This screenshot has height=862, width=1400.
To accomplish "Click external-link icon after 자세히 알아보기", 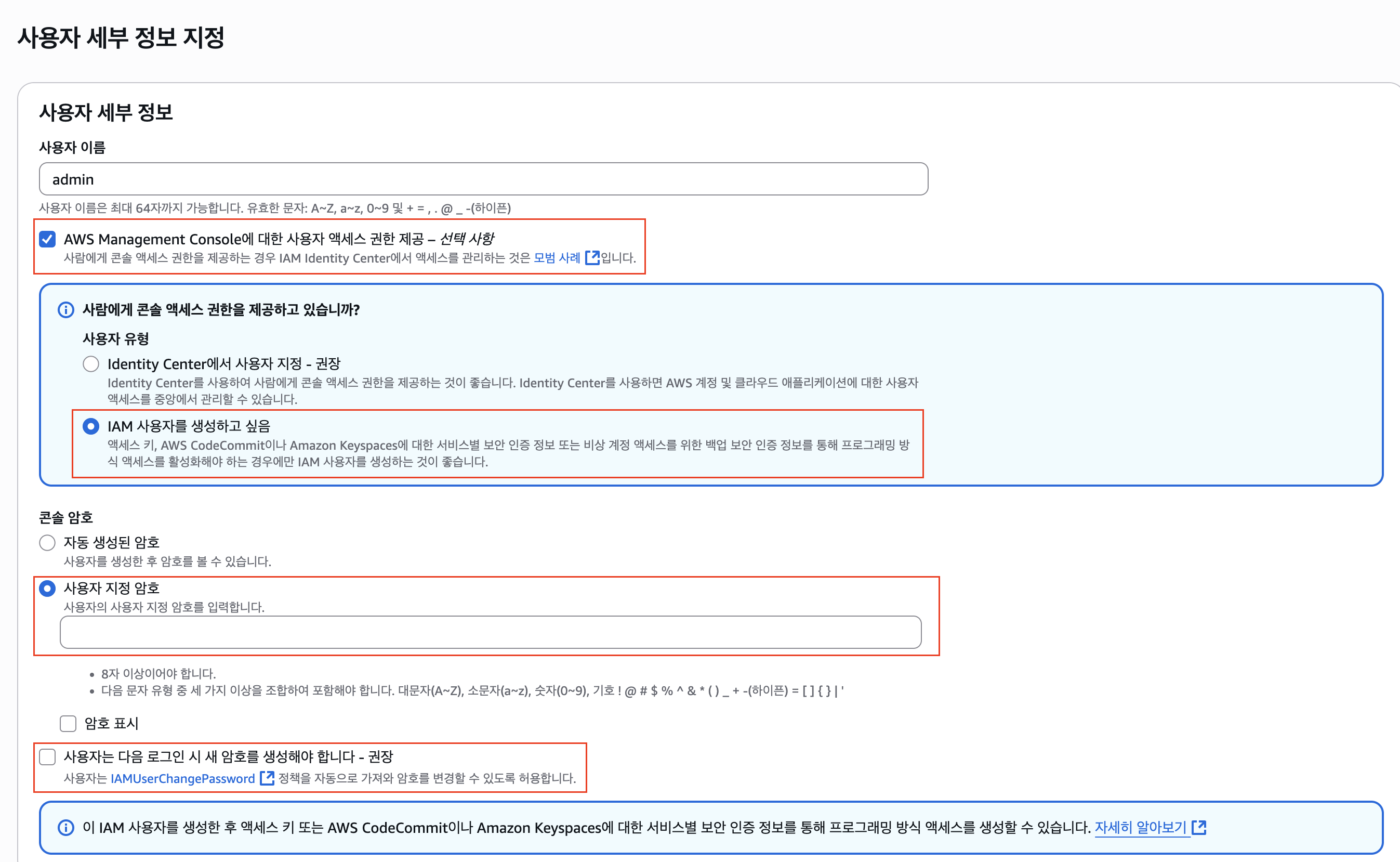I will pyautogui.click(x=1199, y=827).
